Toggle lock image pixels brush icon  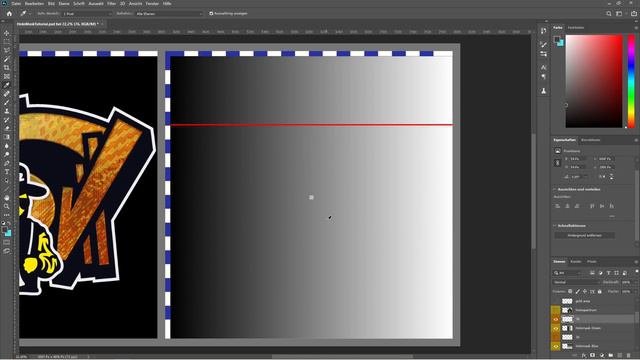578,291
